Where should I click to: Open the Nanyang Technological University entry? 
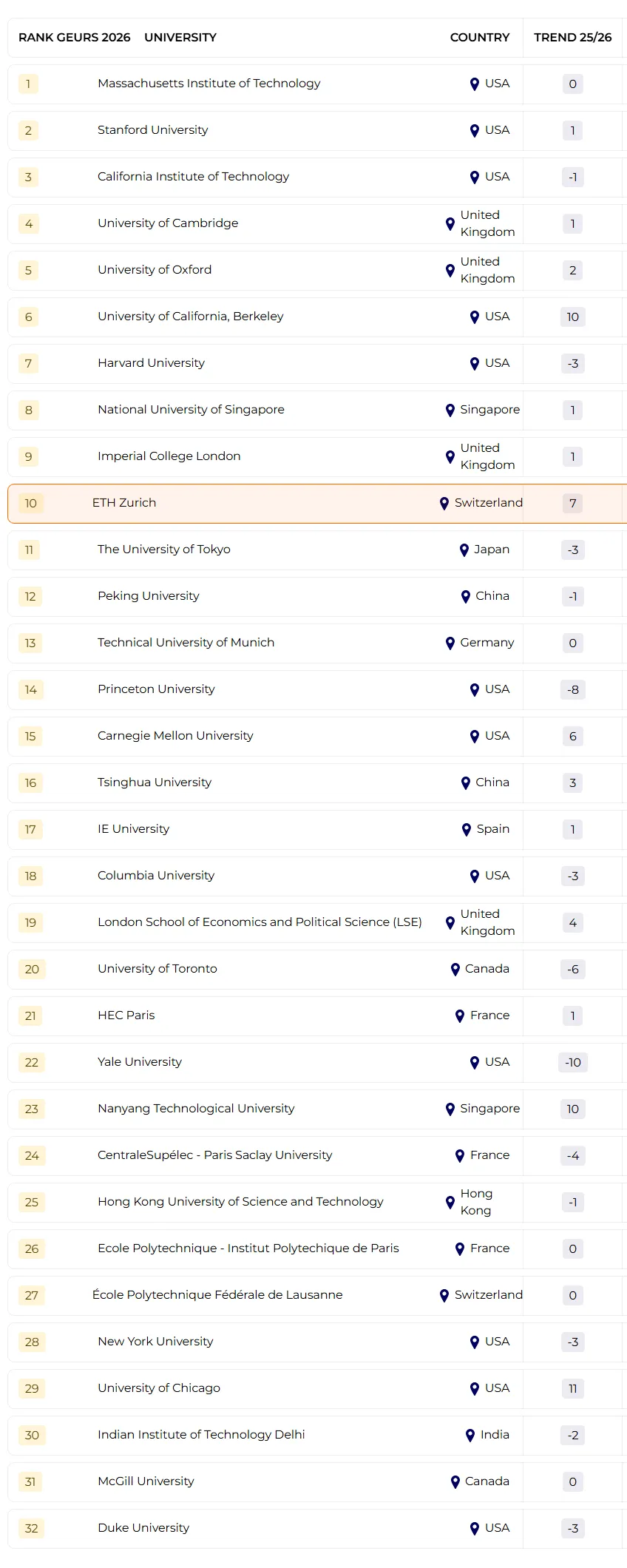[196, 1109]
